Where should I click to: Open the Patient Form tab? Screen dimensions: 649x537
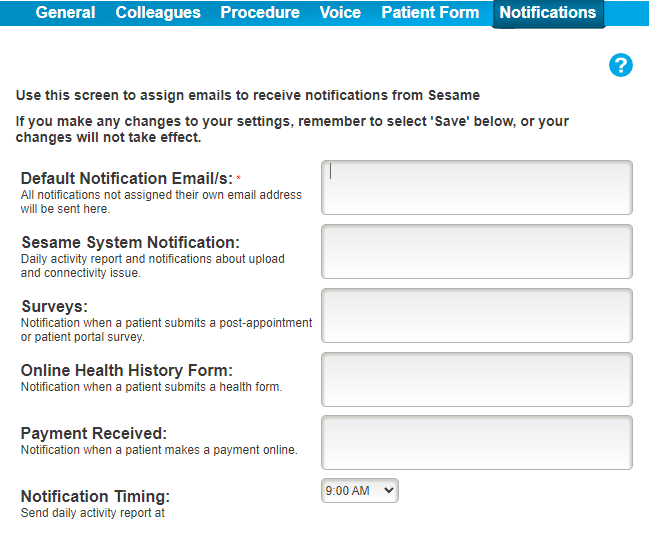click(x=430, y=12)
